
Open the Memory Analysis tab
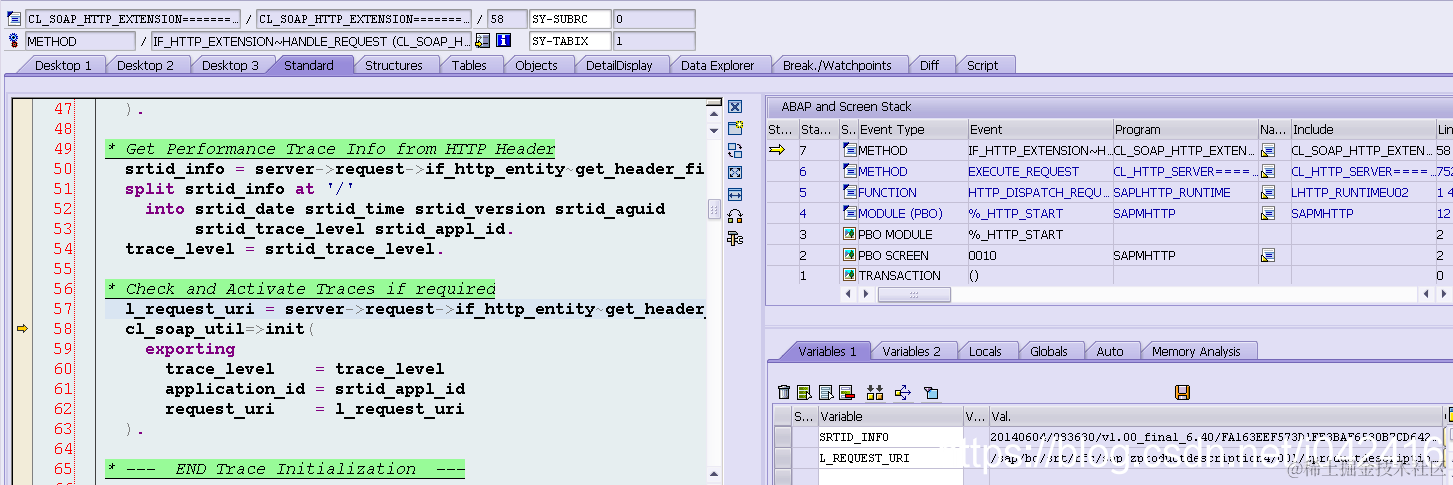[x=1197, y=351]
